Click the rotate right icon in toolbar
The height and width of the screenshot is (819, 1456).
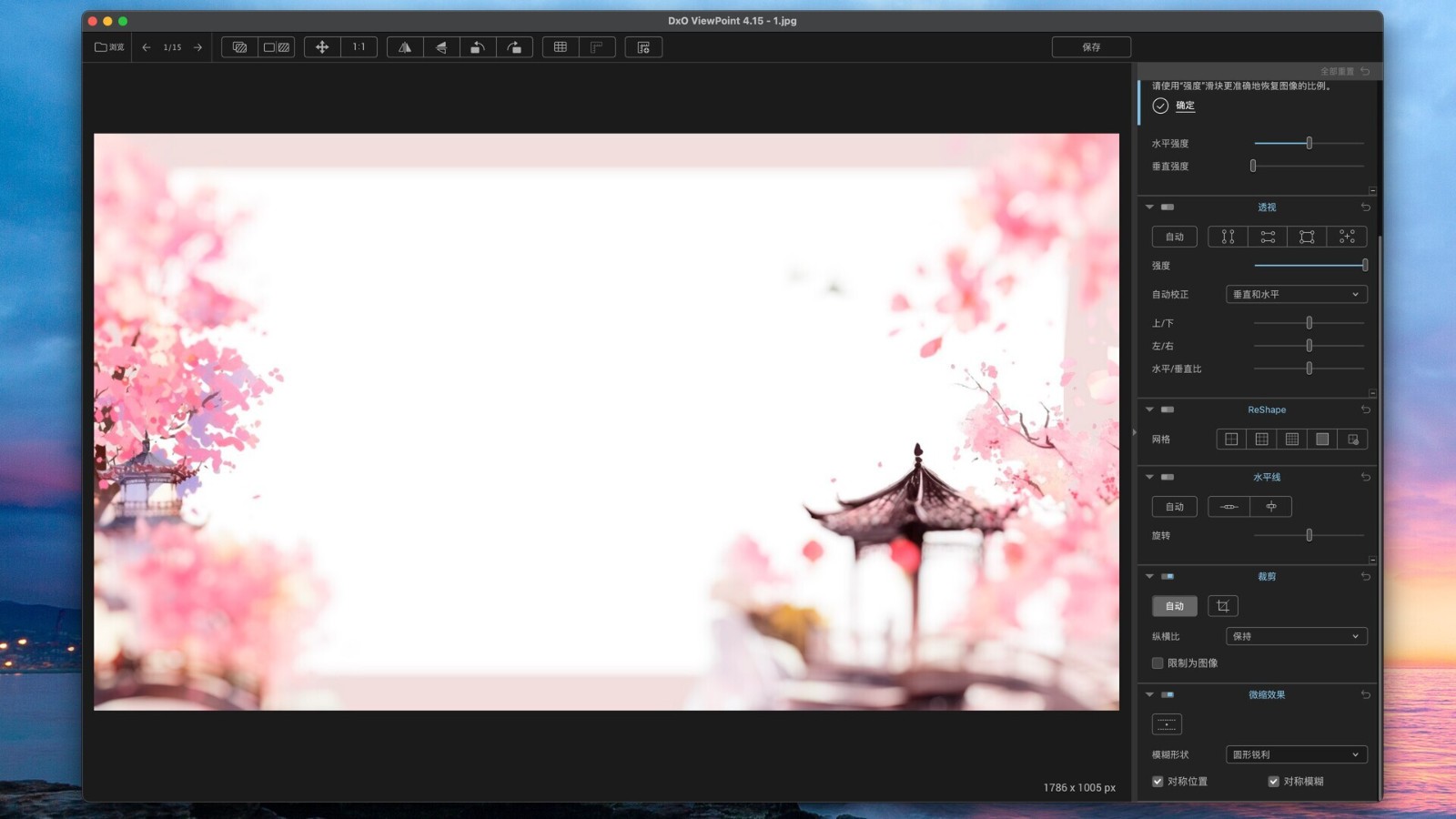point(514,47)
